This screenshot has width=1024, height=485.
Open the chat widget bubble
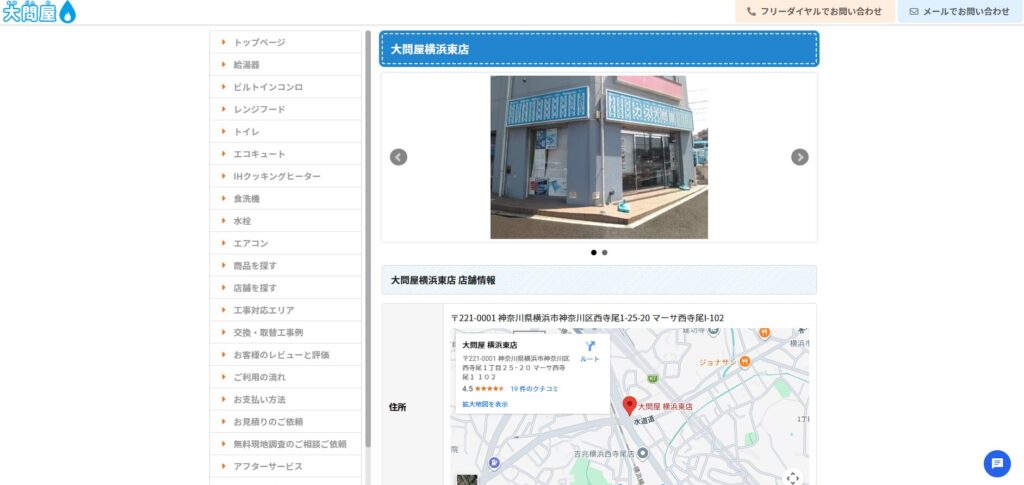[996, 463]
